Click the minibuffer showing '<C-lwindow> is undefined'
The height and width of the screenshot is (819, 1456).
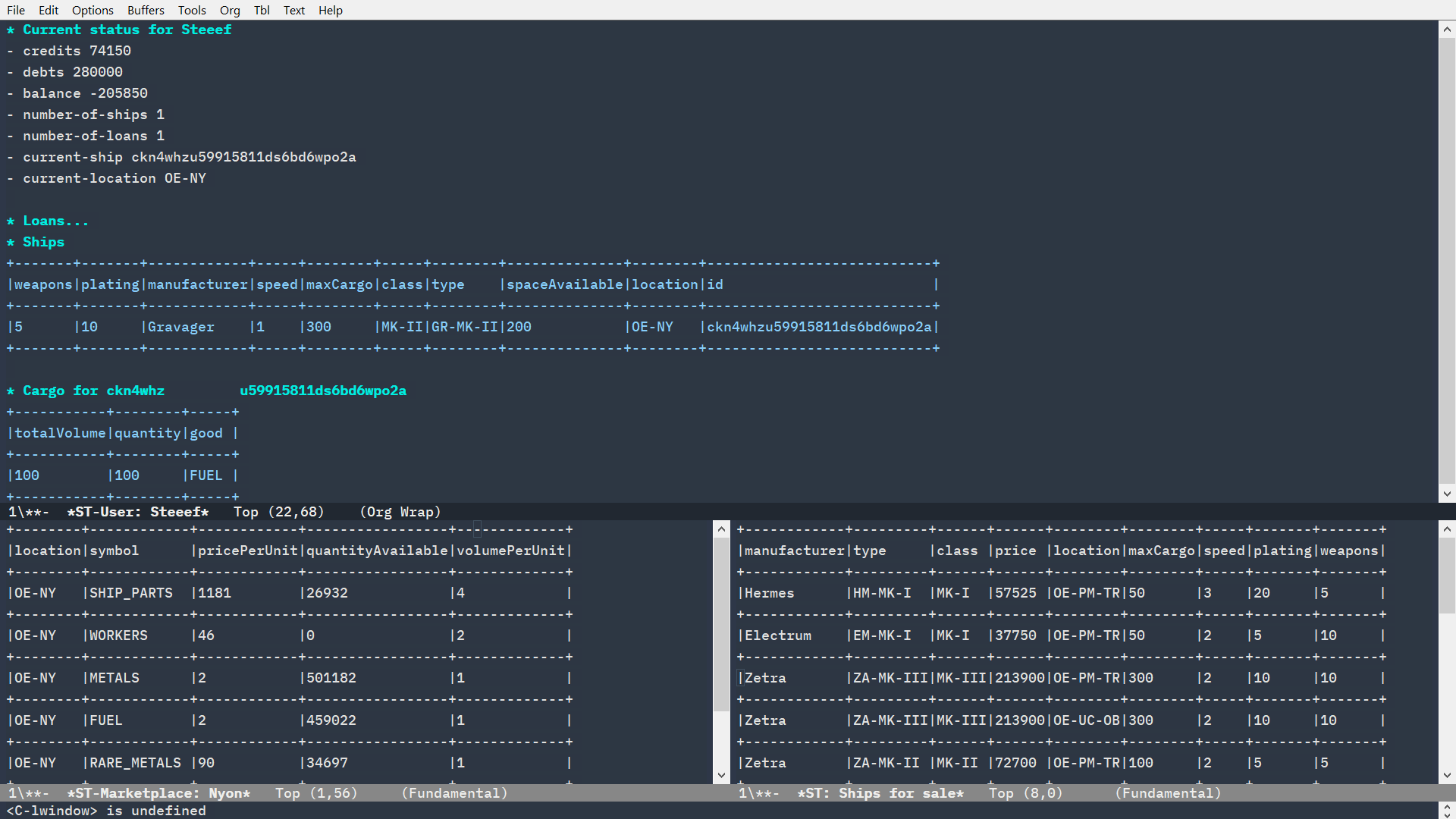(x=106, y=811)
